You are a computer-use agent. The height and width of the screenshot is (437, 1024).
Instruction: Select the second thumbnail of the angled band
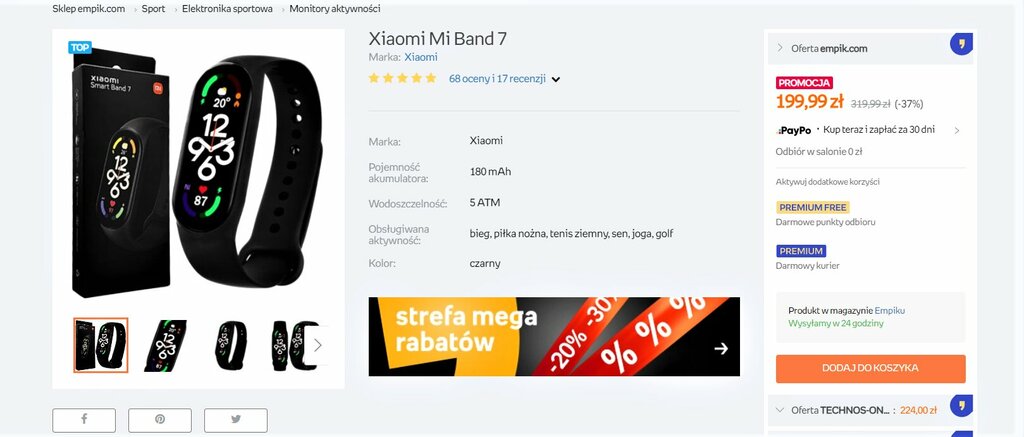click(x=165, y=346)
